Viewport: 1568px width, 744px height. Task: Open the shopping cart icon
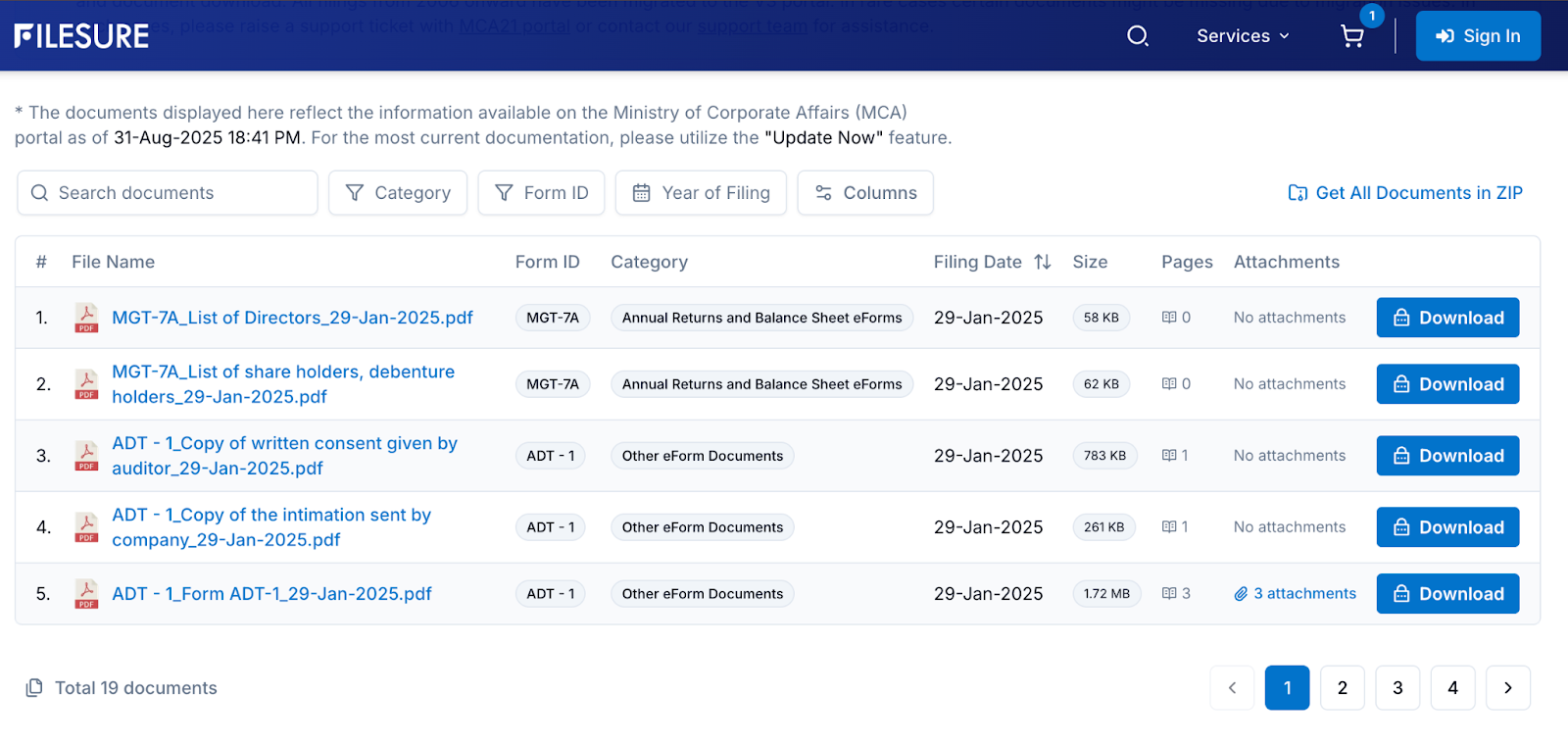pyautogui.click(x=1352, y=36)
